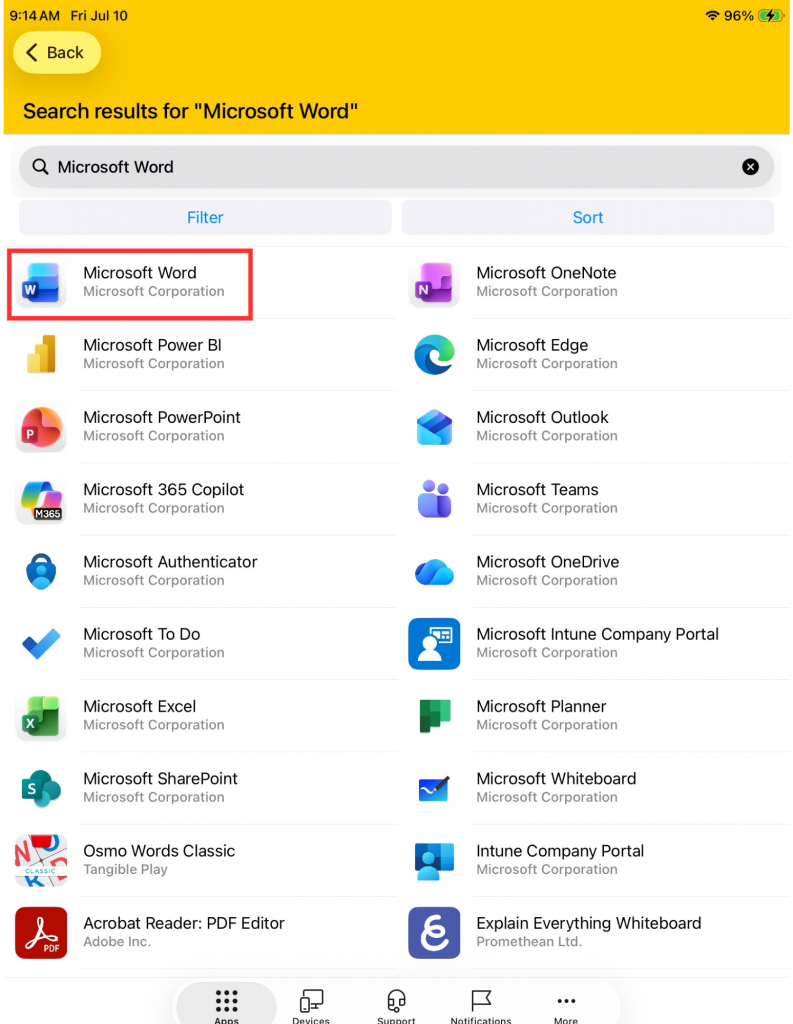Choose the "Microsoft Whiteboard" title text
Screen dimensions: 793x1024
pos(557,778)
